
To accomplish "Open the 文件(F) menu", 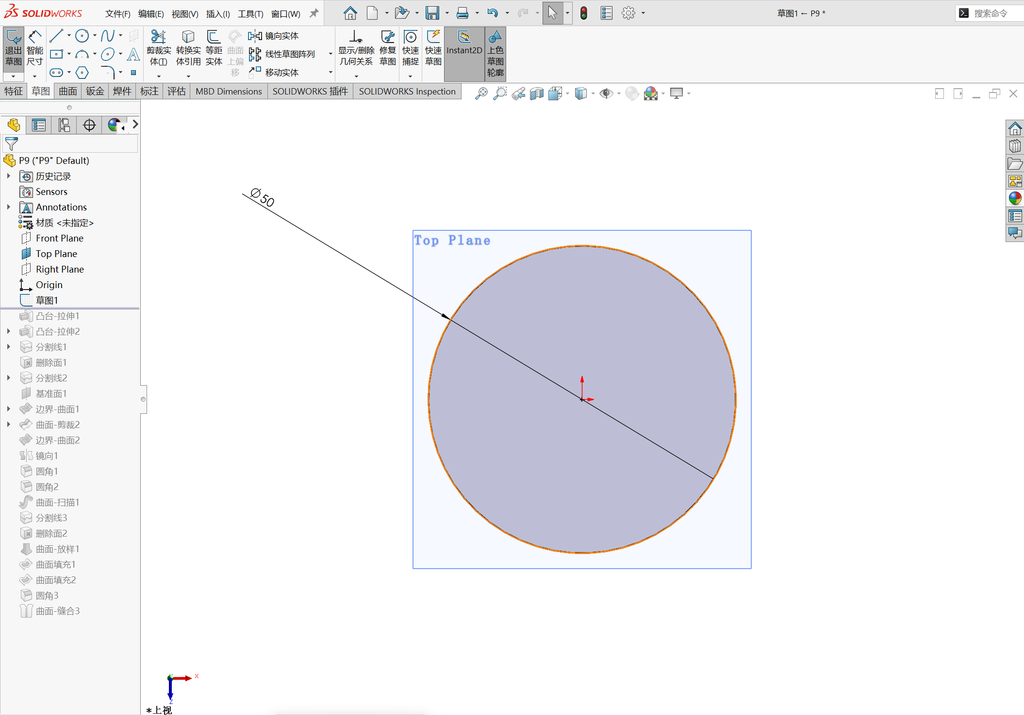I will click(x=118, y=14).
